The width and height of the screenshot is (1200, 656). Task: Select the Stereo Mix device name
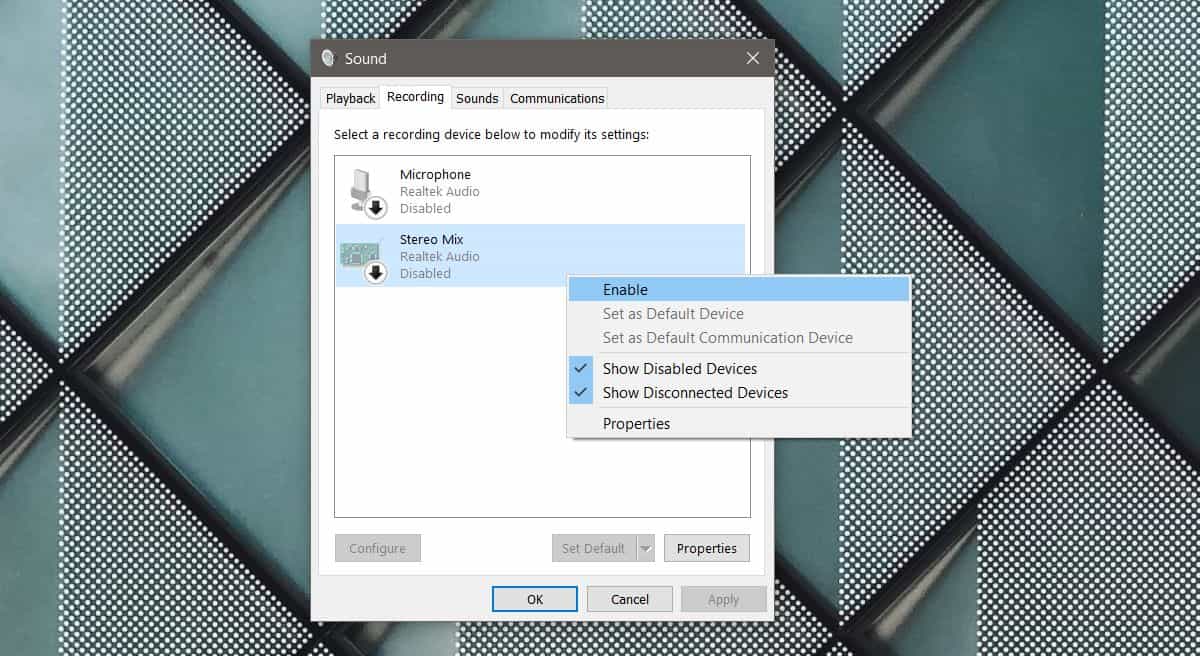point(432,240)
